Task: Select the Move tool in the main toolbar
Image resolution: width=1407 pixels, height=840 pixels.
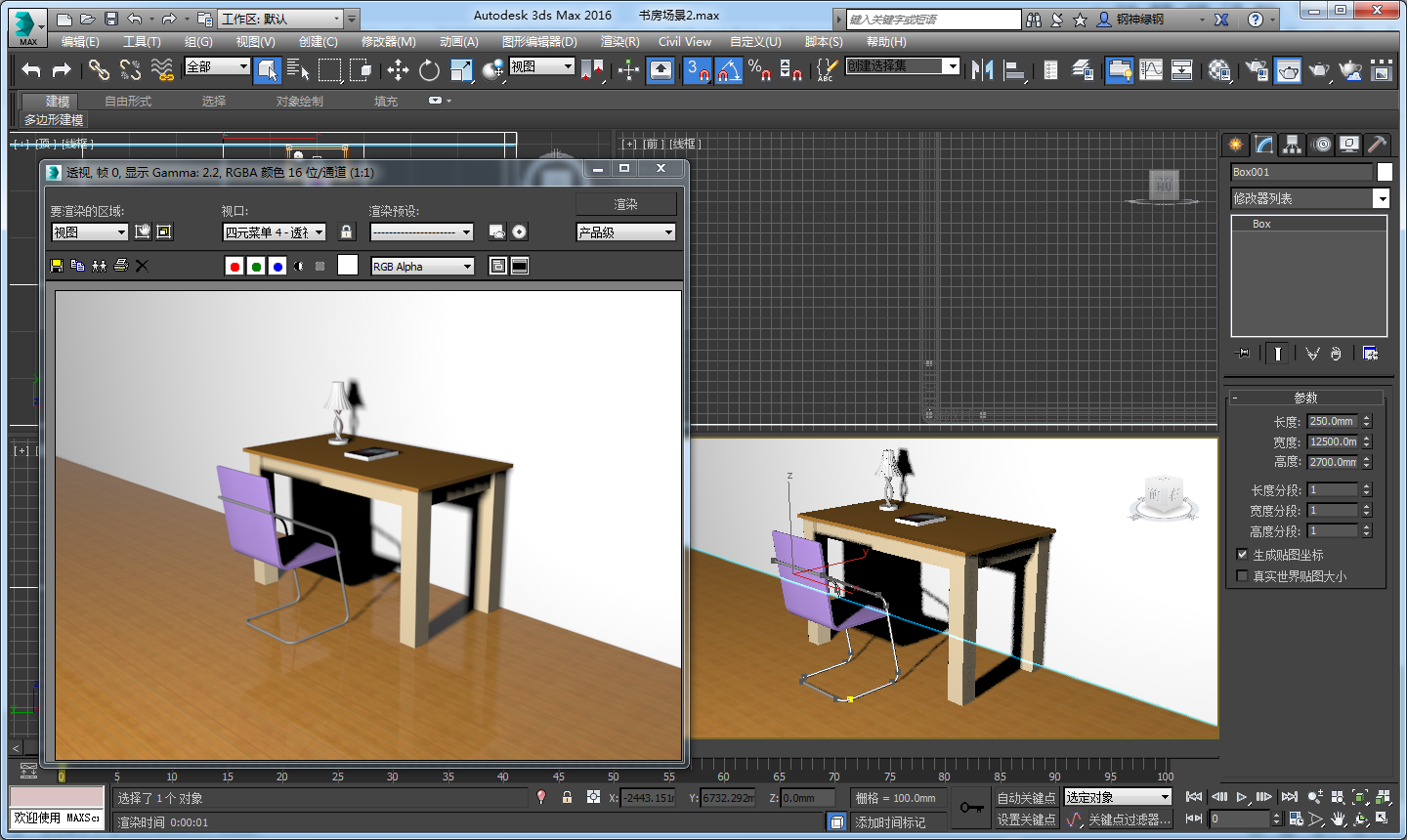Action: [398, 69]
